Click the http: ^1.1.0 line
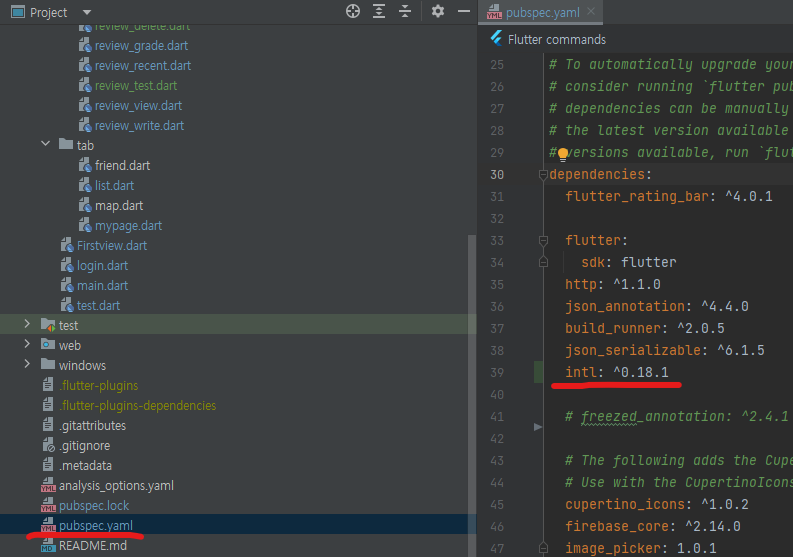The image size is (793, 557). pyautogui.click(x=612, y=284)
